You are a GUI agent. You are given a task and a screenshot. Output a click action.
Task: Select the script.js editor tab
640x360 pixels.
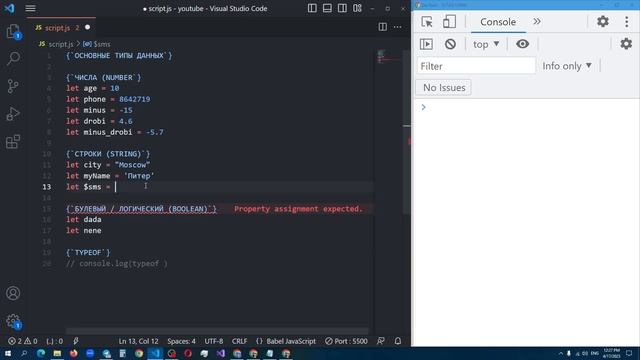(x=61, y=27)
